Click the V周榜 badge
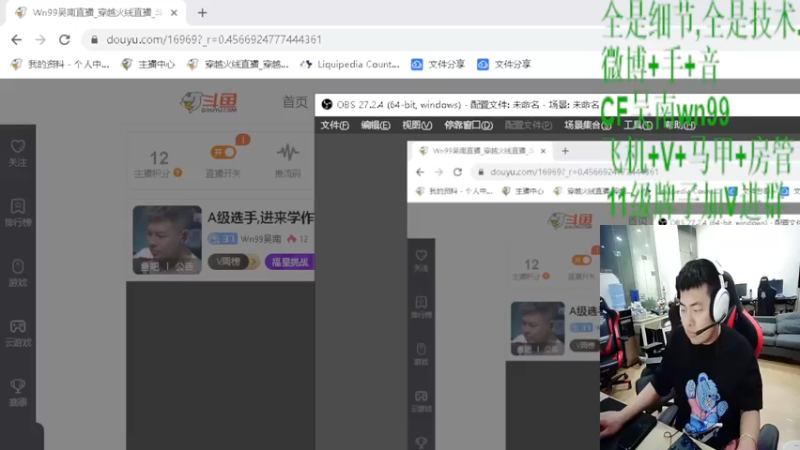This screenshot has height=450, width=800. click(x=233, y=262)
